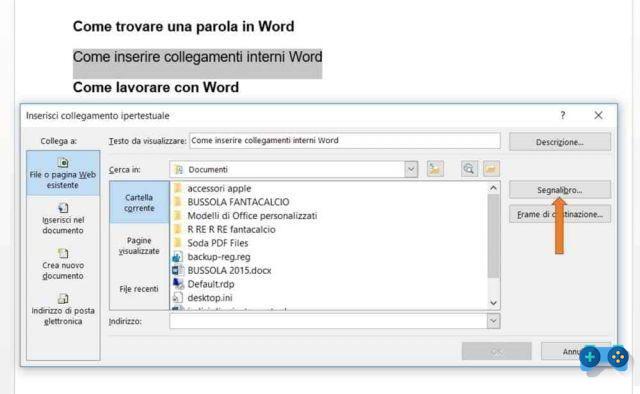Select the BUSSOLA 2015.docx file
Screen dimensions: 640x394
[x=222, y=270]
